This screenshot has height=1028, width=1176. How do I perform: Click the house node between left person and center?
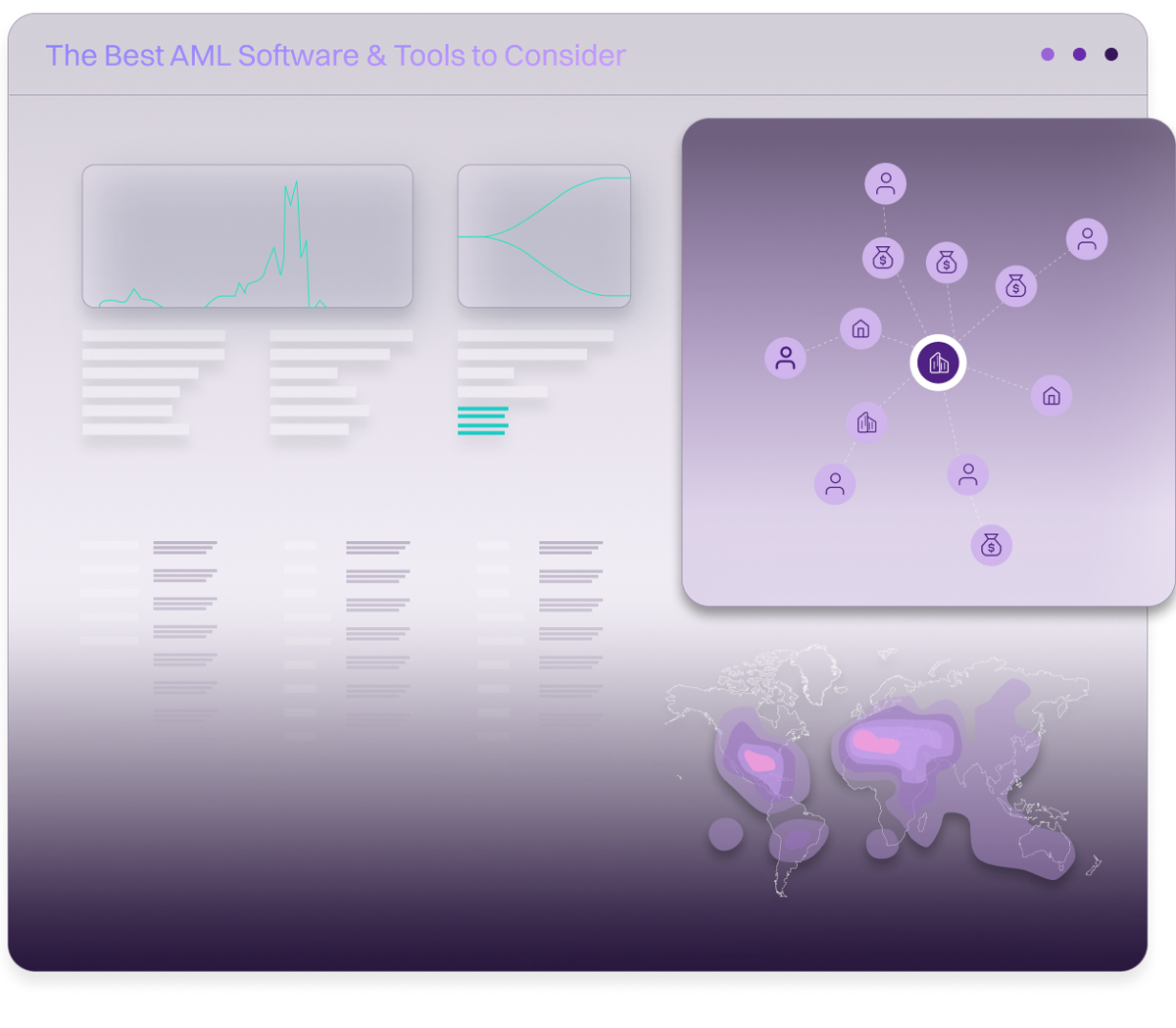tap(860, 328)
